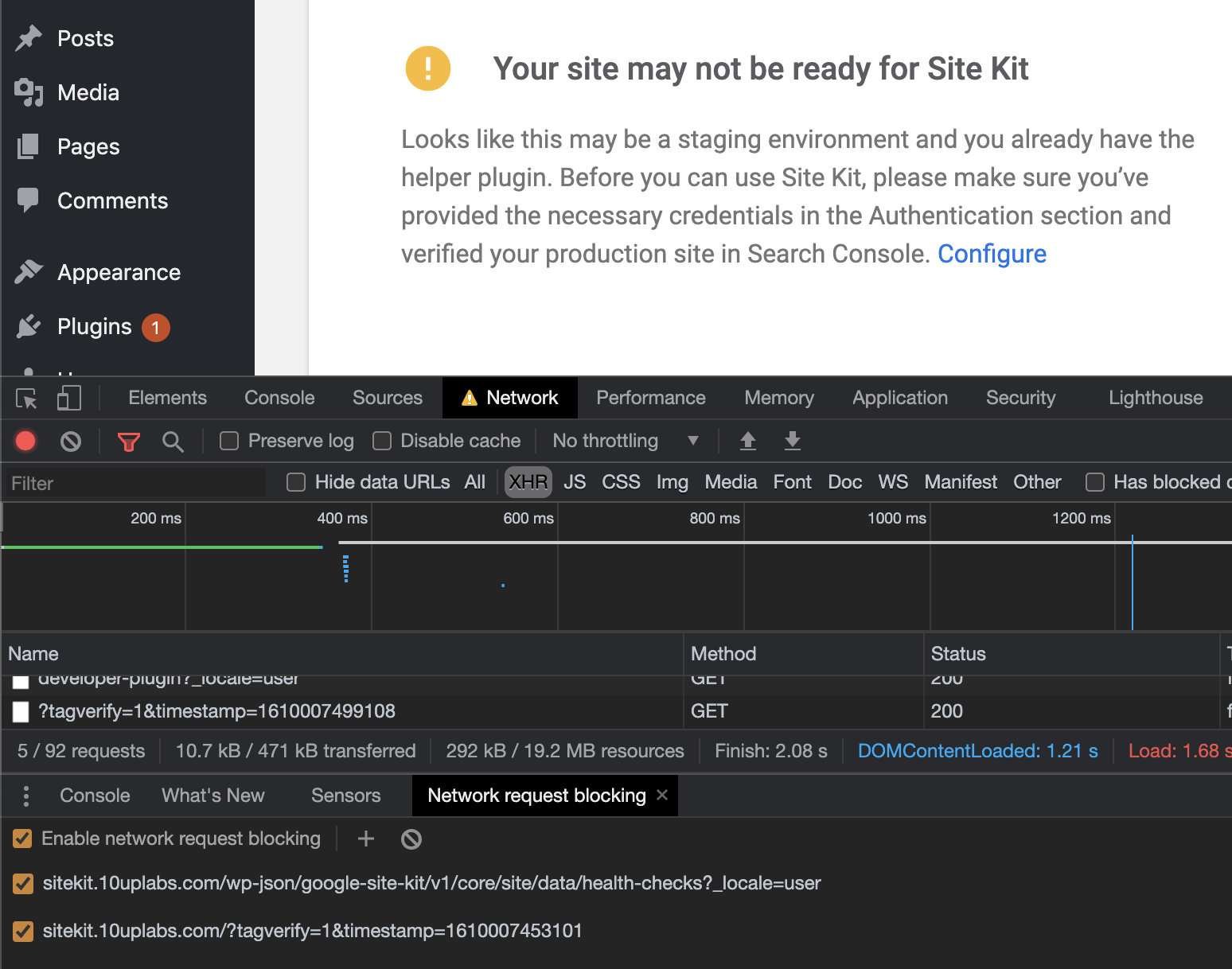Uncheck Enable network request blocking
The width and height of the screenshot is (1232, 969).
23,839
